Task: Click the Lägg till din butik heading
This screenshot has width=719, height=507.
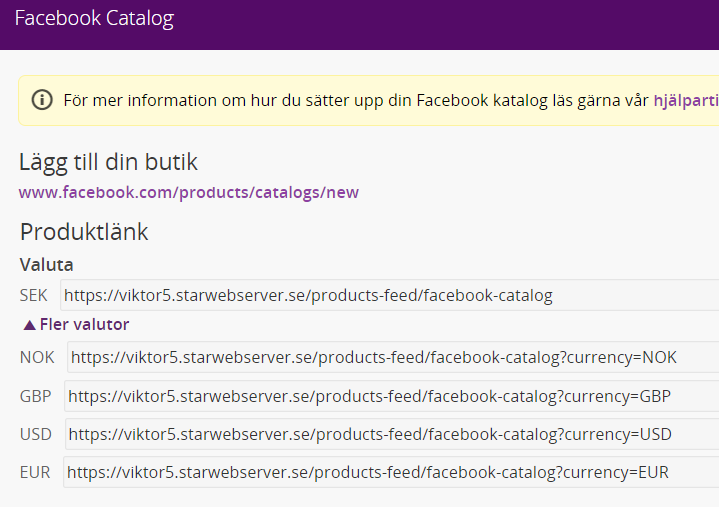Action: click(108, 162)
